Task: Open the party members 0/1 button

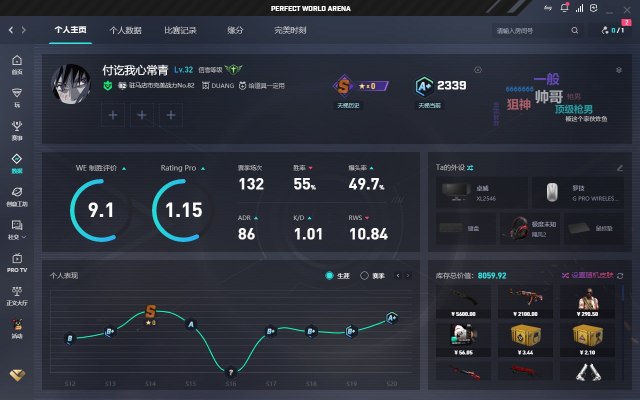Action: tap(613, 30)
